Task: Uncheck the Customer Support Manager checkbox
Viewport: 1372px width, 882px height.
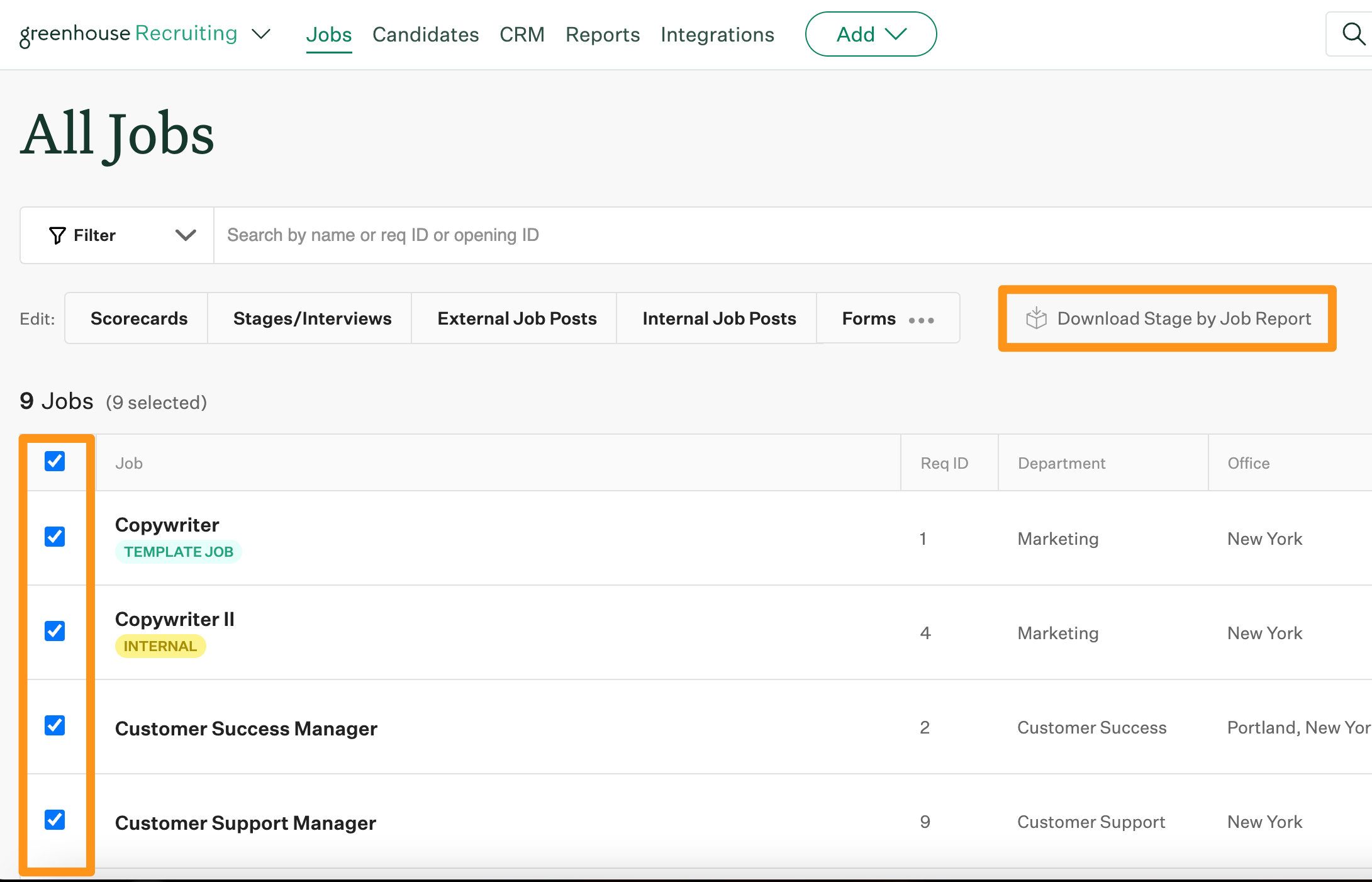Action: (55, 820)
